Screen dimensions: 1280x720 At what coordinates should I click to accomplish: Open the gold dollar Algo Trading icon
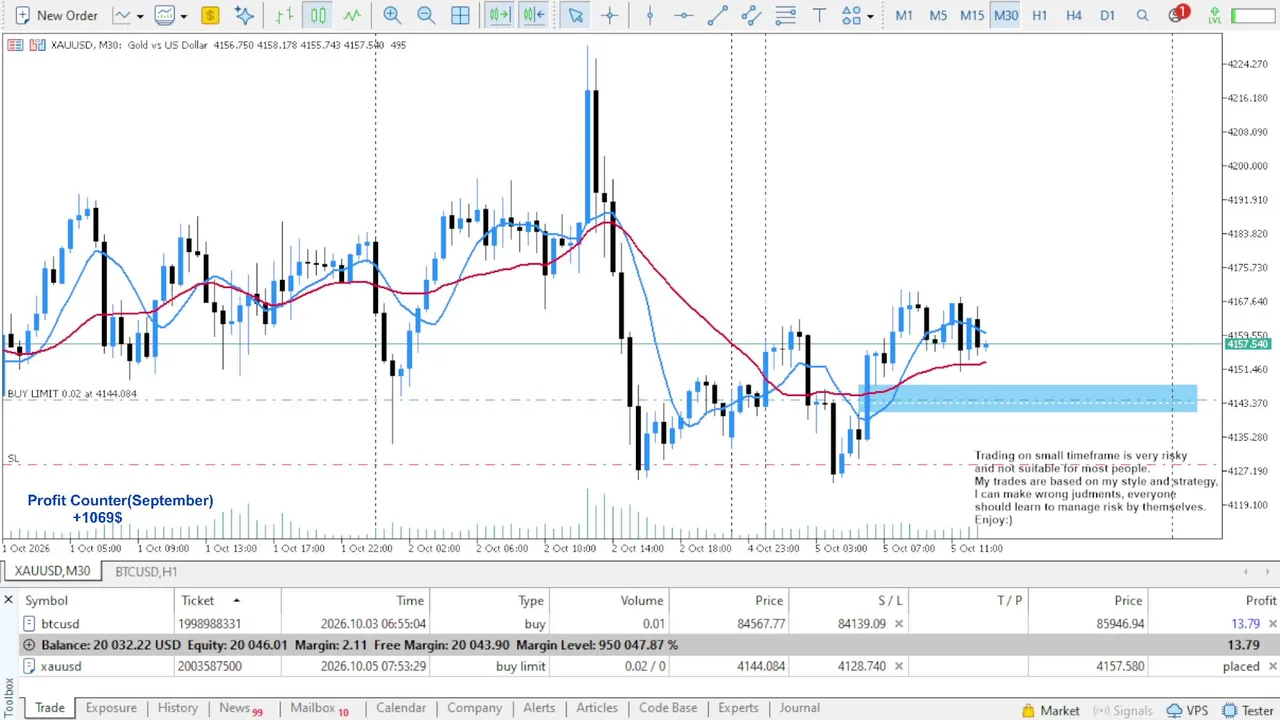click(210, 15)
